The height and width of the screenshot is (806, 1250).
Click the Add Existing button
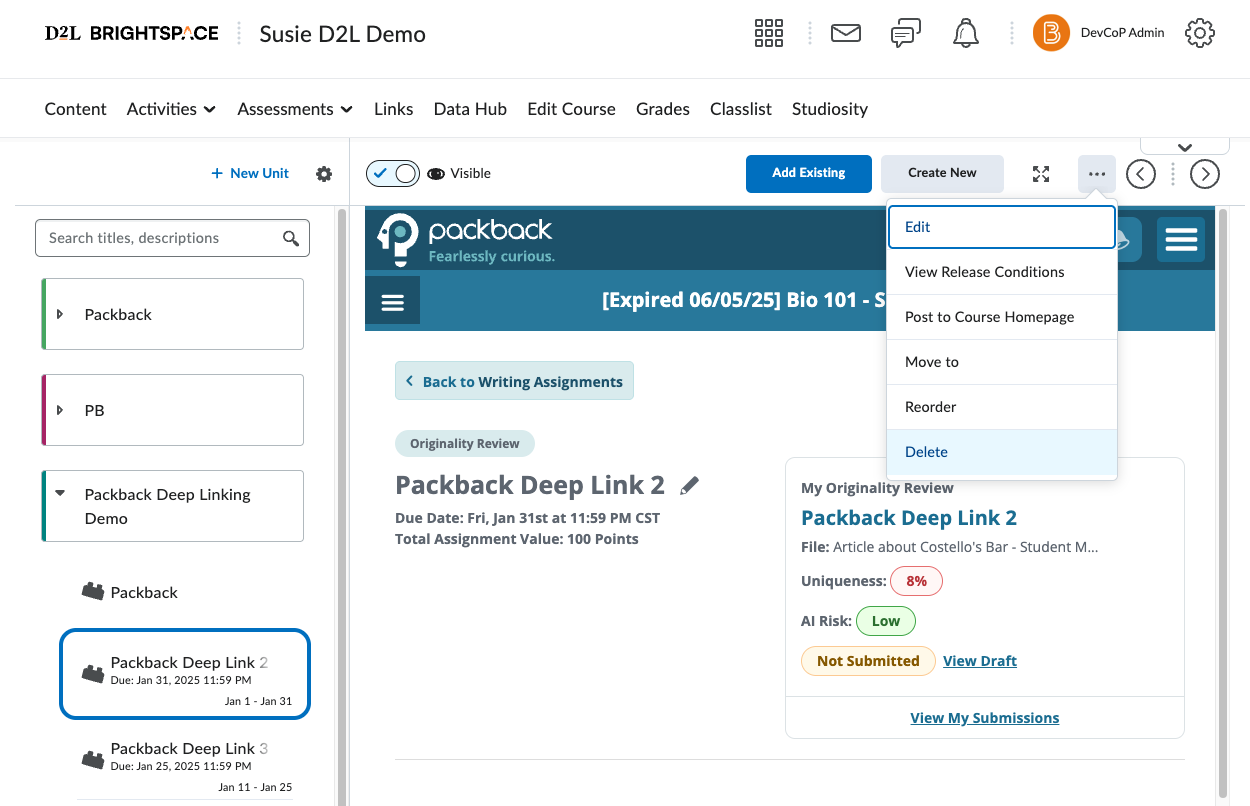(808, 174)
